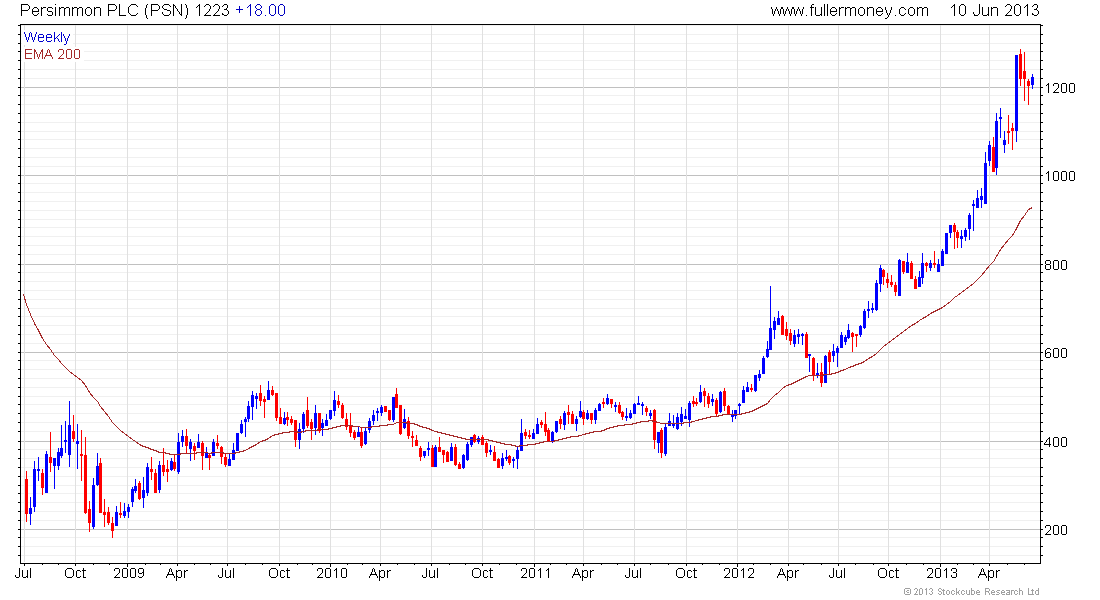Open the www.fullermoney.com link
1100x600 pixels.
[x=849, y=10]
